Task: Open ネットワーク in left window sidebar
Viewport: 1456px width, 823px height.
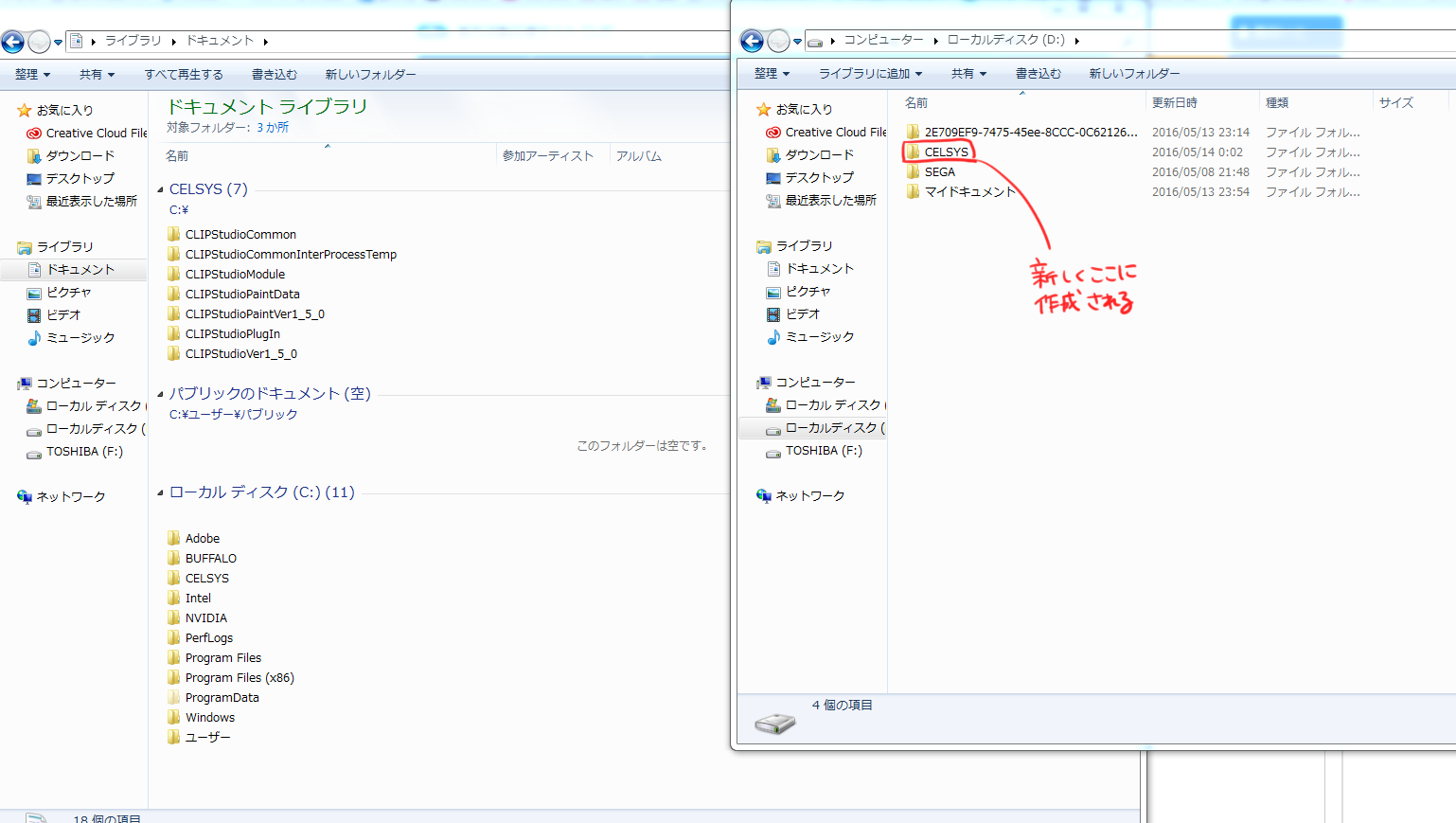Action: [x=62, y=496]
